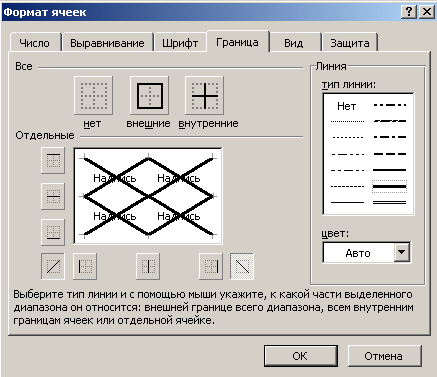Toggle the diagonal down border icon

pos(242,266)
